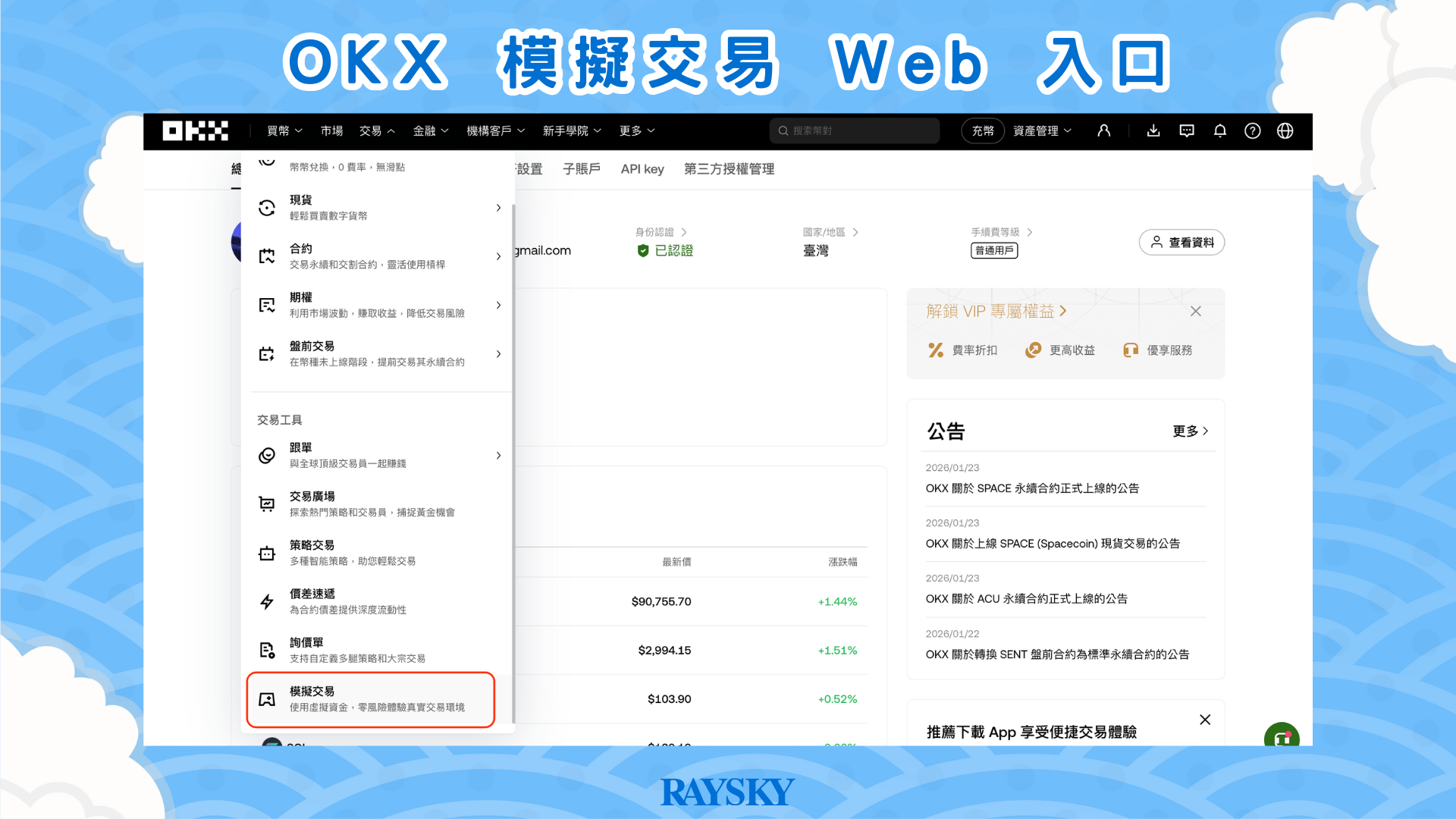Screen dimensions: 1456x819
Task: Click the 詢價單 icon
Action: [267, 651]
